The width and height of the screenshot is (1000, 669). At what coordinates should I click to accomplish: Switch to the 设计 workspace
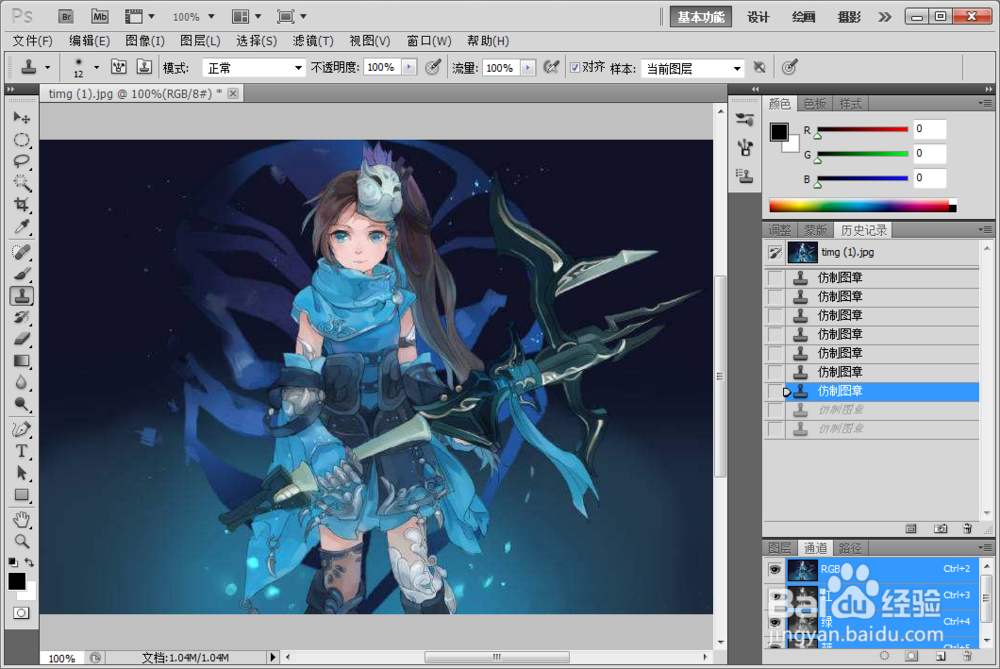pos(758,17)
